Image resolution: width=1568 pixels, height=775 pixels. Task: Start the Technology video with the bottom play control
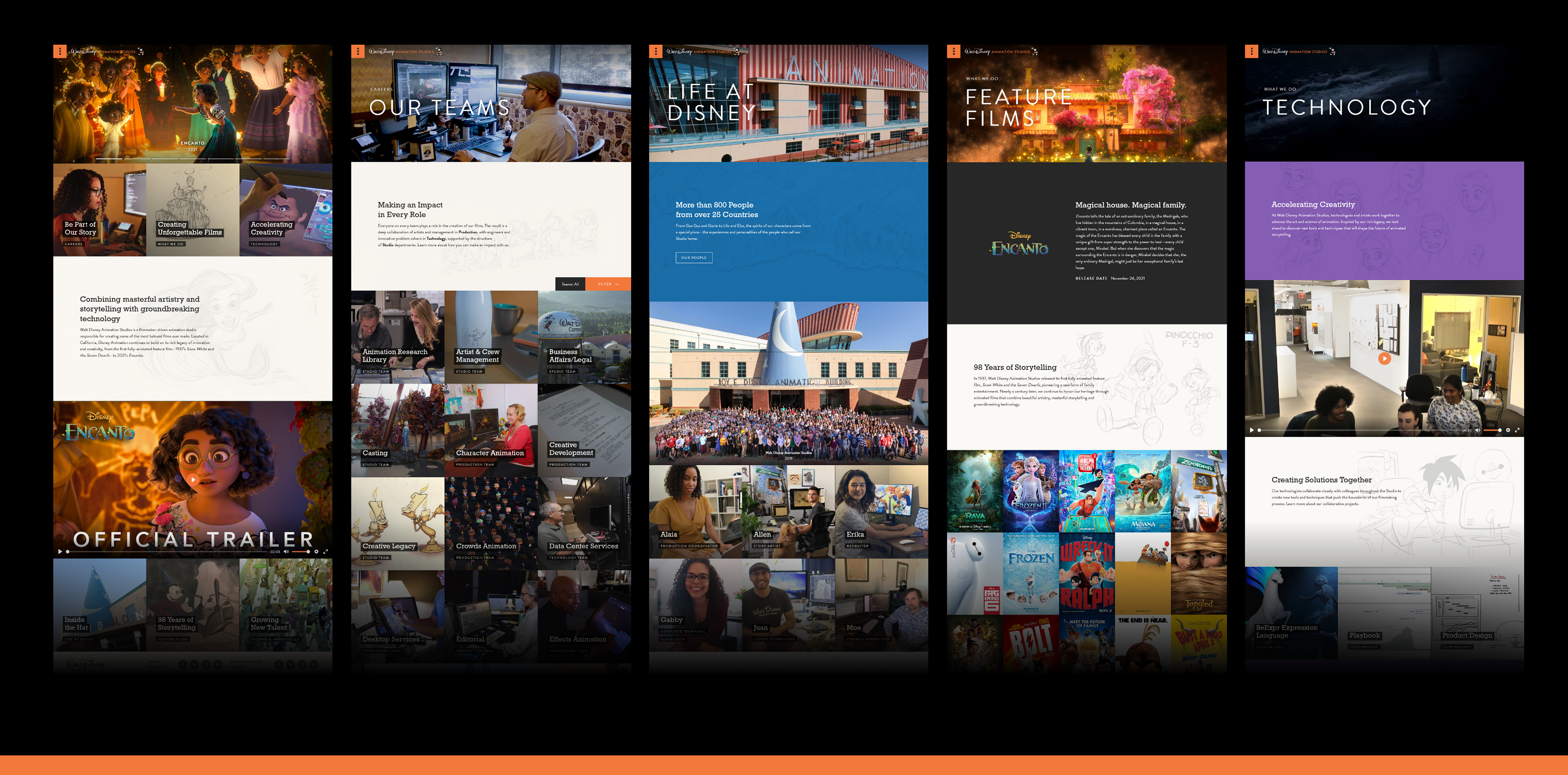pos(1252,430)
